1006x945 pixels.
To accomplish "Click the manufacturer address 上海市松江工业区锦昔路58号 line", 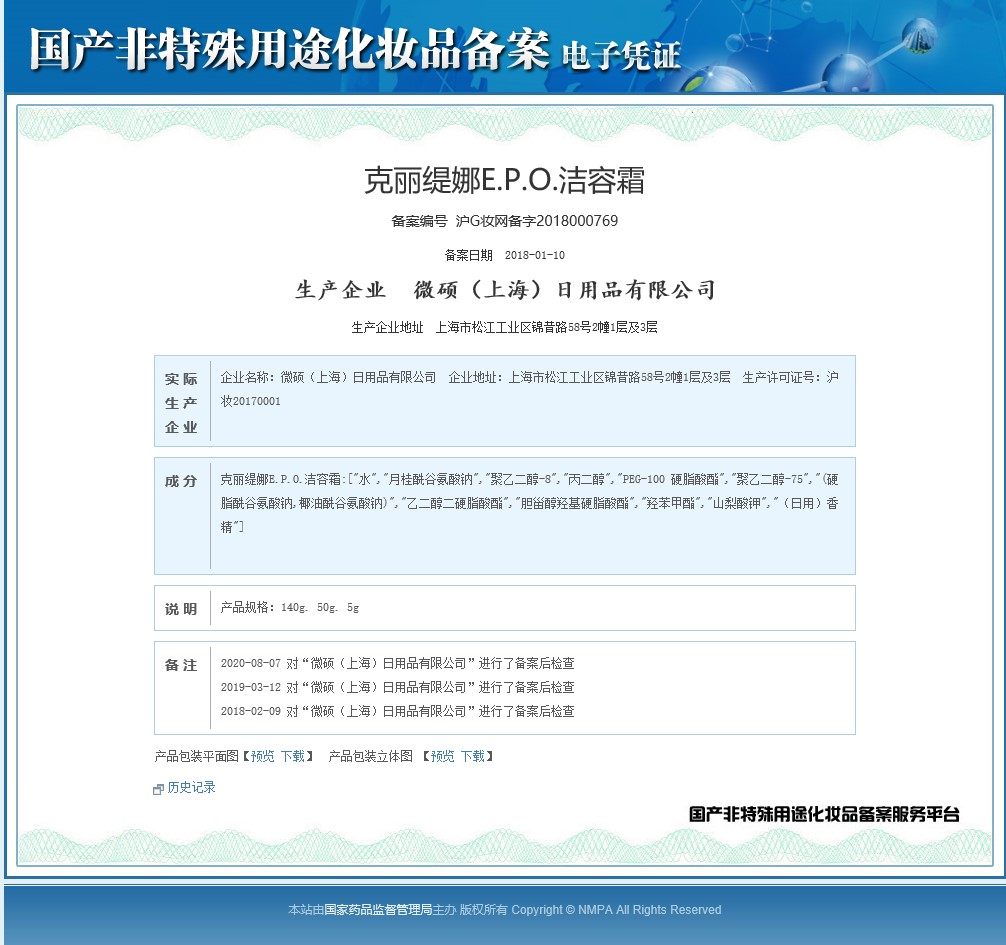I will (547, 327).
